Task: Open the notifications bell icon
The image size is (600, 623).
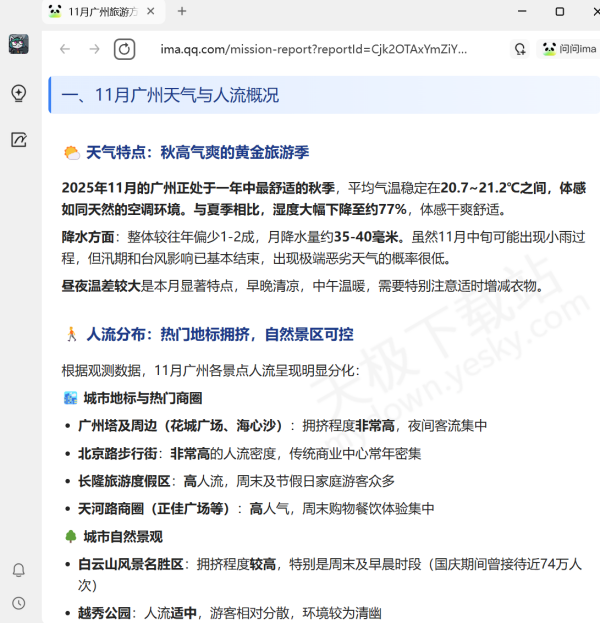Action: pos(19,570)
